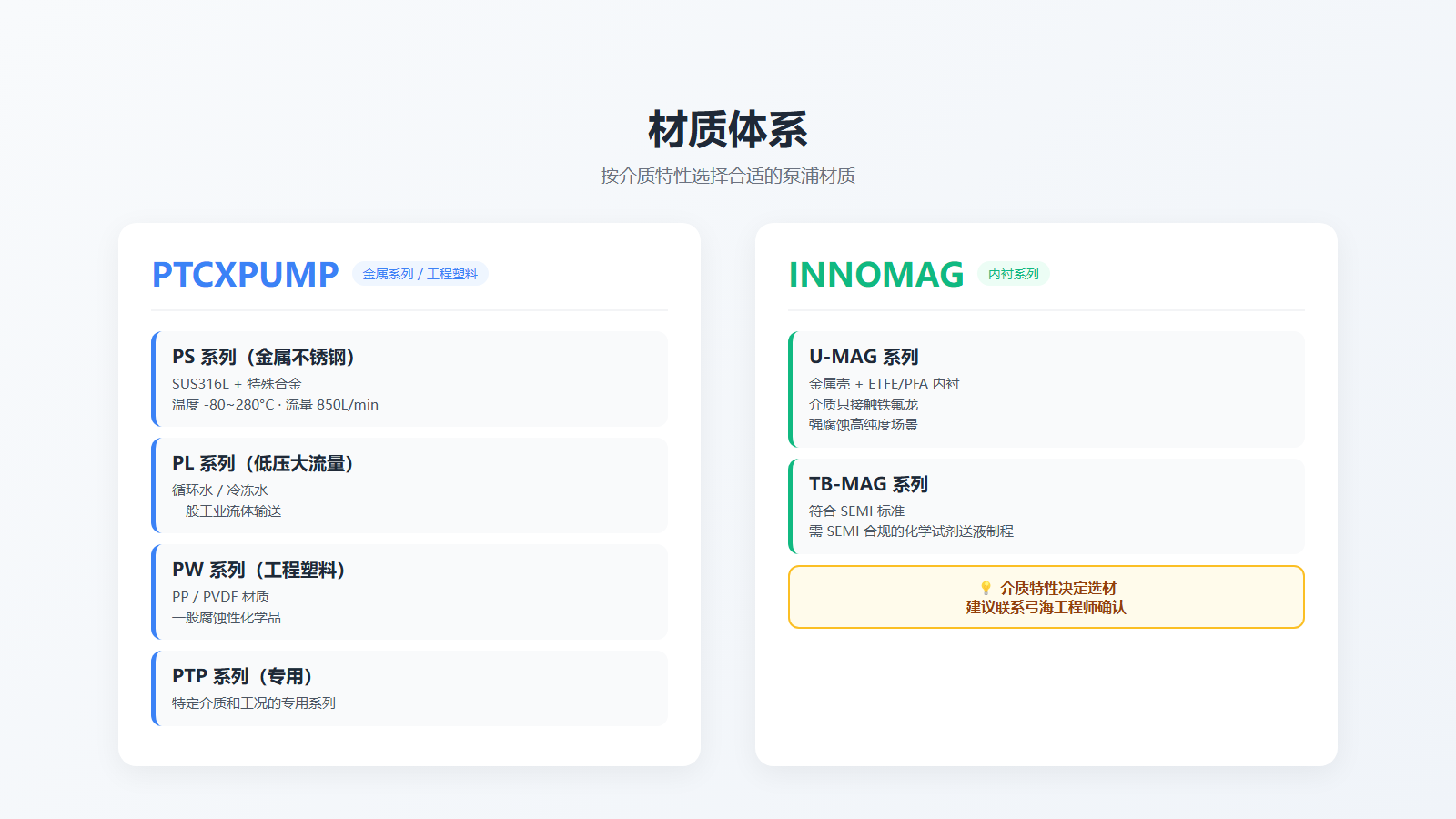
Task: Click the 强腐蚀高纯度场景 line
Action: pyautogui.click(x=864, y=425)
